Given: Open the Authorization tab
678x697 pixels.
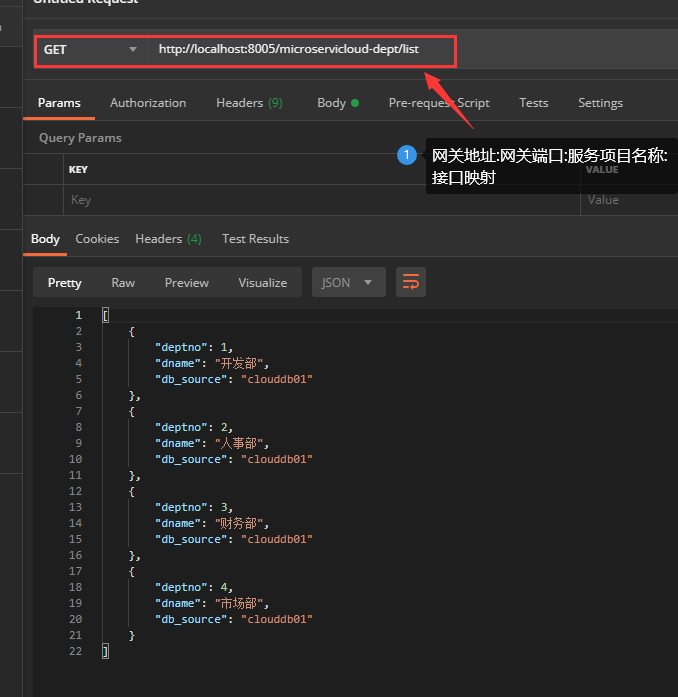Looking at the screenshot, I should 148,103.
